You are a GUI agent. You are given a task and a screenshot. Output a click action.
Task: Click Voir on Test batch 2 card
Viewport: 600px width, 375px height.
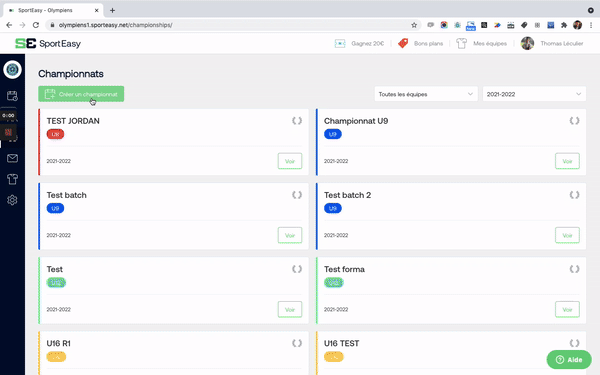coord(567,235)
